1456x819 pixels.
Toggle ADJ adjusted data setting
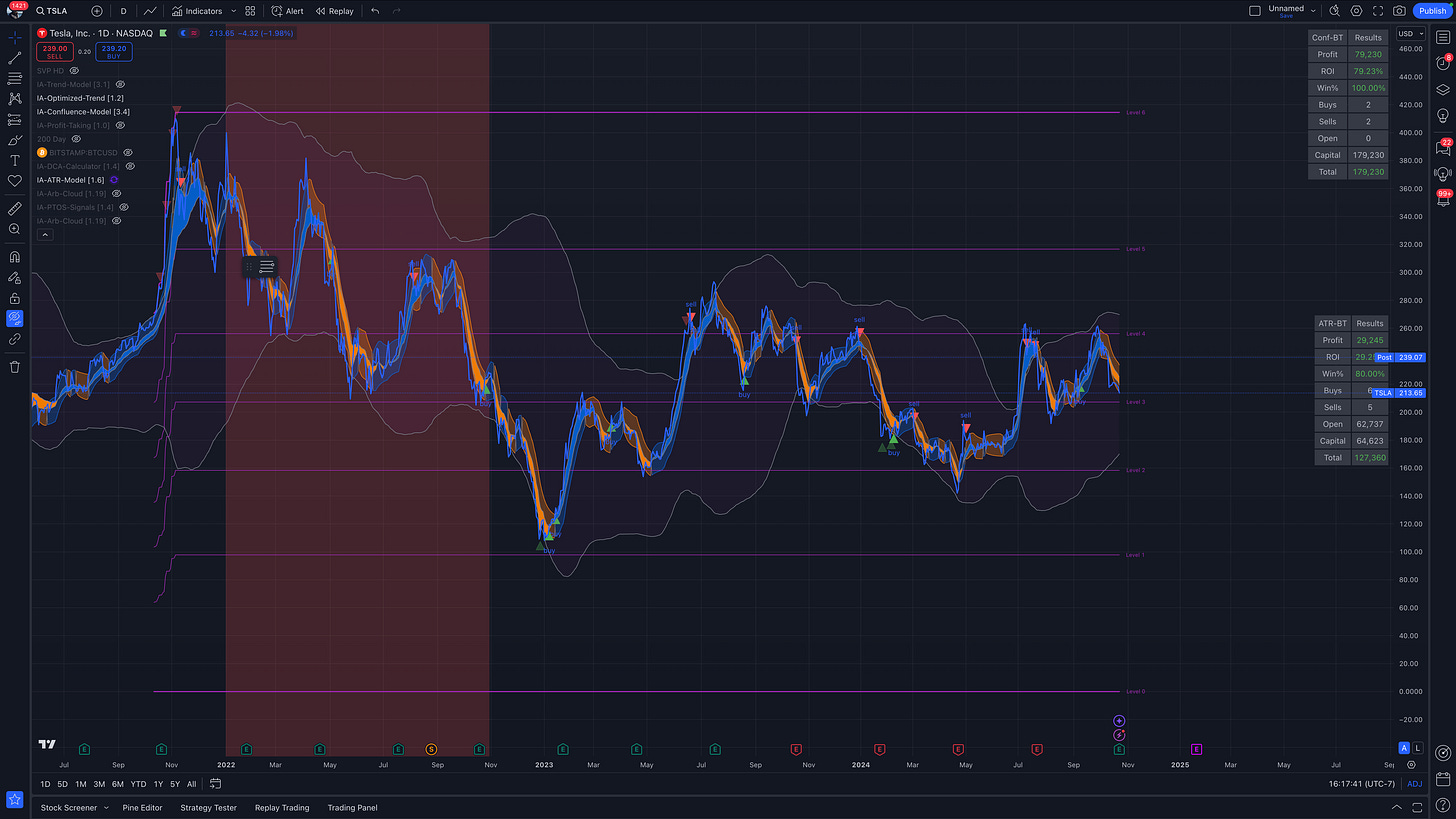tap(1414, 783)
